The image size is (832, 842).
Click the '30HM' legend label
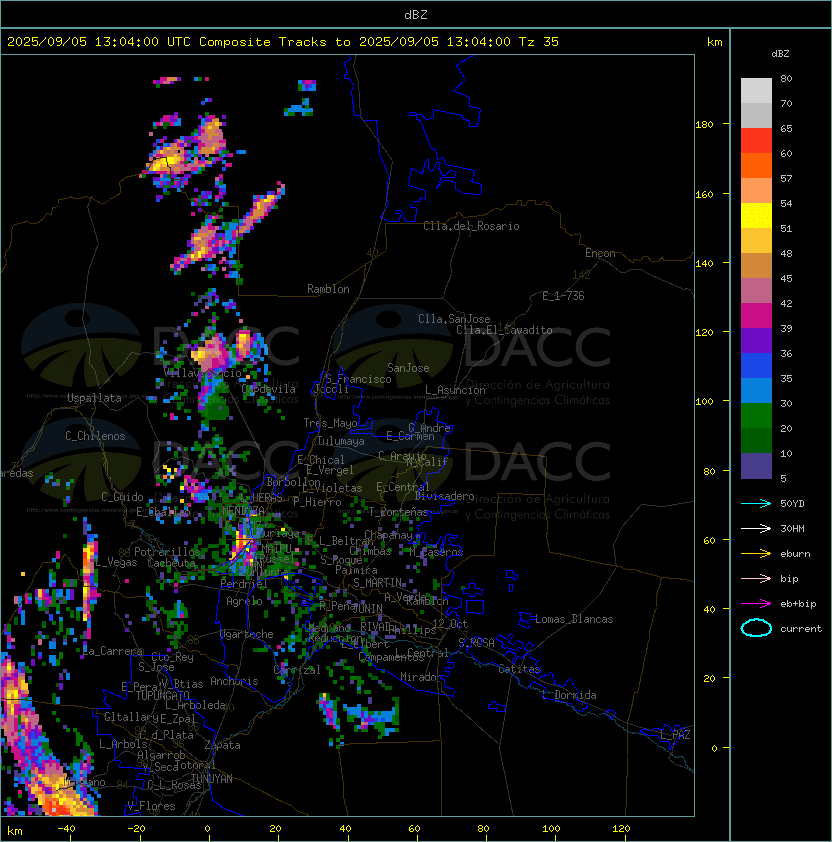click(792, 529)
